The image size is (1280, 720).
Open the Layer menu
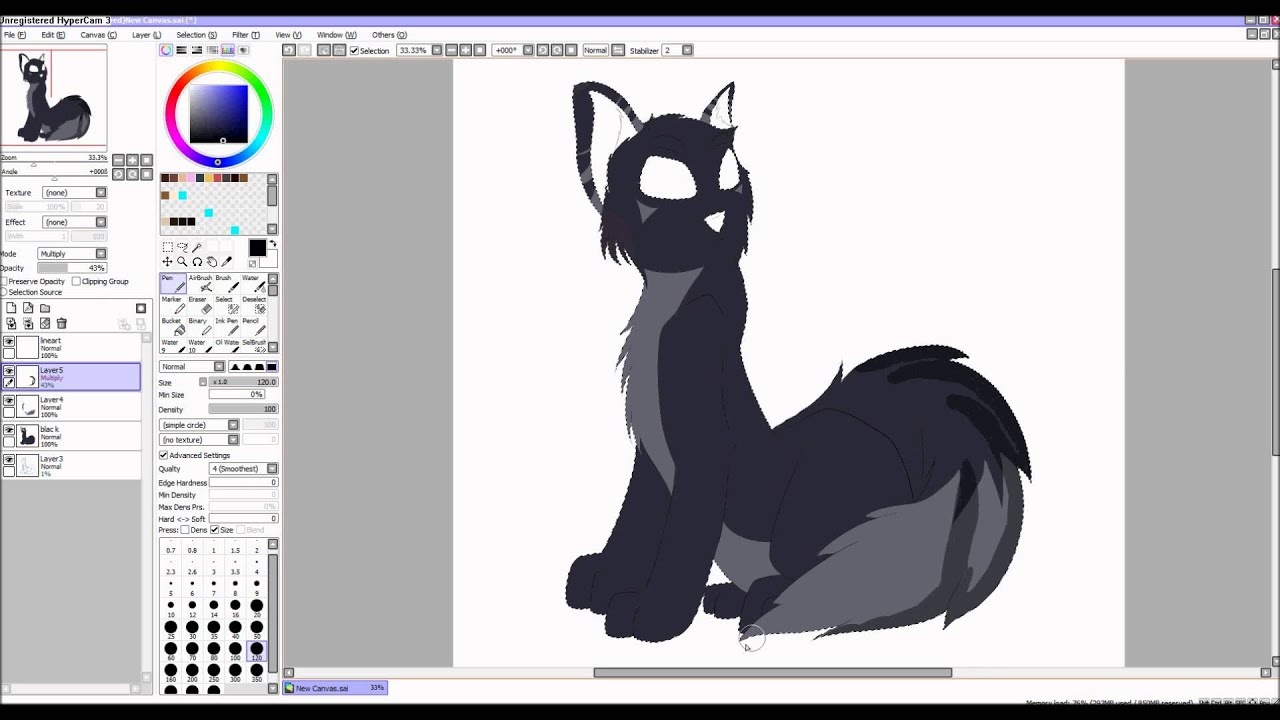coord(146,35)
